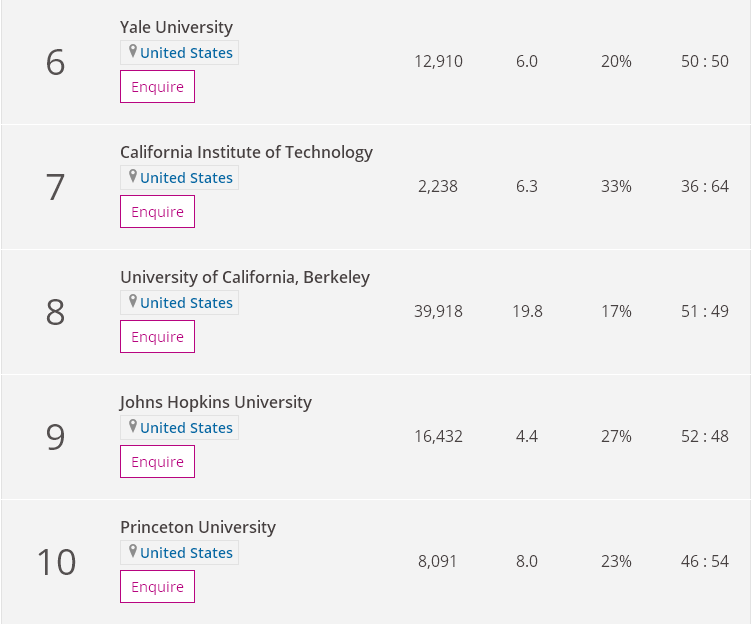The width and height of the screenshot is (751, 624).
Task: Click the location pin icon beside Yale's United States
Action: pyautogui.click(x=132, y=52)
